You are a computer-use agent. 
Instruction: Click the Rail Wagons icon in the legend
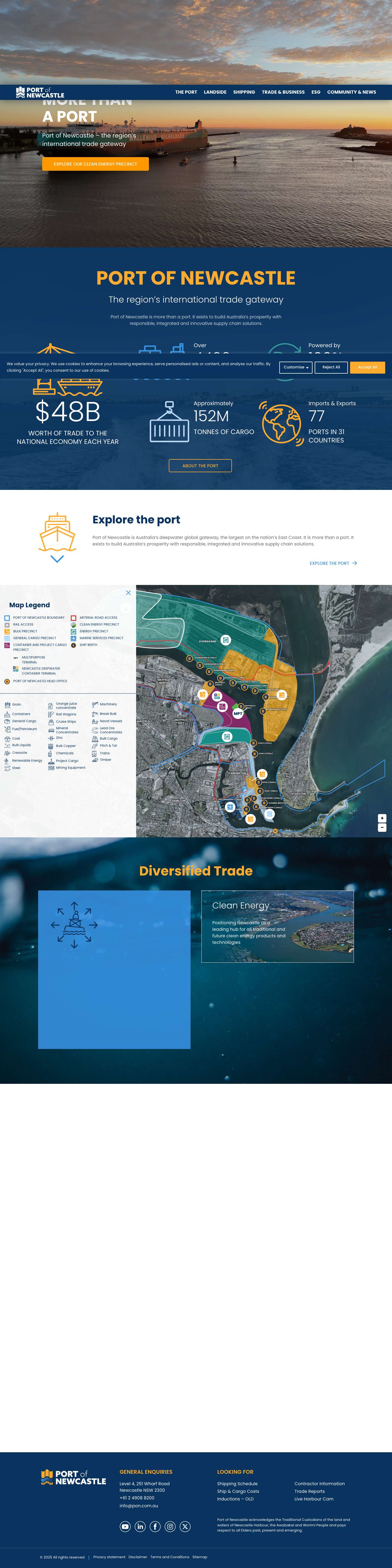(51, 714)
